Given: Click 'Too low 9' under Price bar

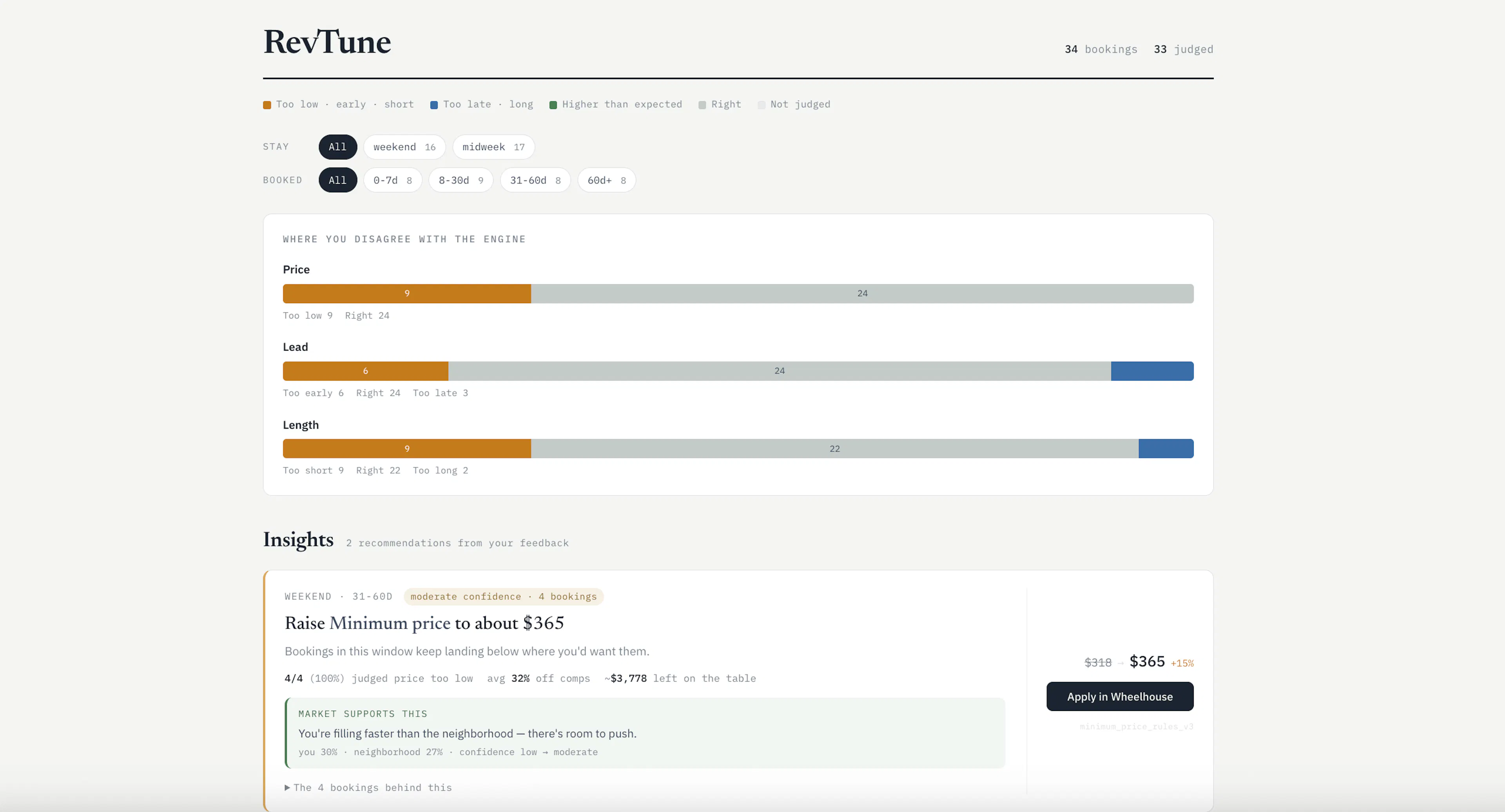Looking at the screenshot, I should (x=308, y=315).
